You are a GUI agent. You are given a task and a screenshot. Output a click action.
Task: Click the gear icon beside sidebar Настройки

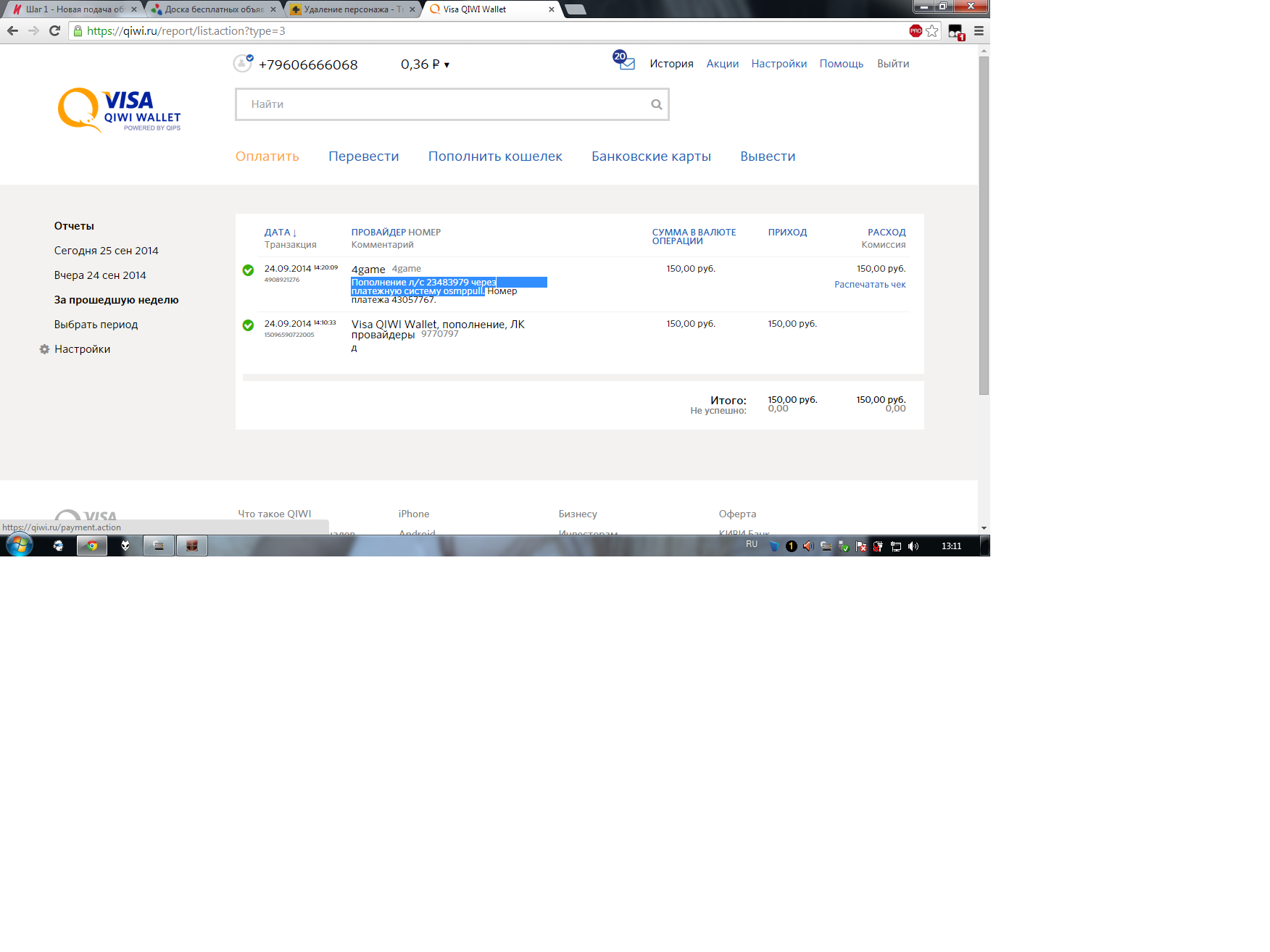[x=44, y=349]
